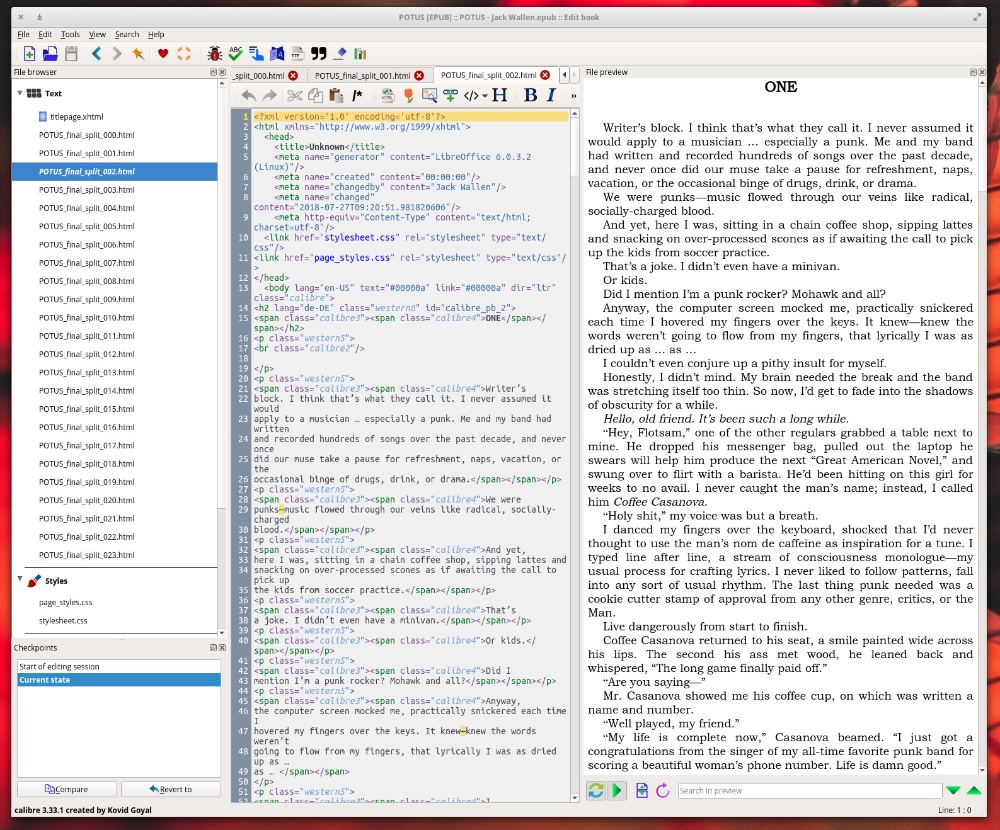
Task: Click in the Search in preview field
Action: 808,791
